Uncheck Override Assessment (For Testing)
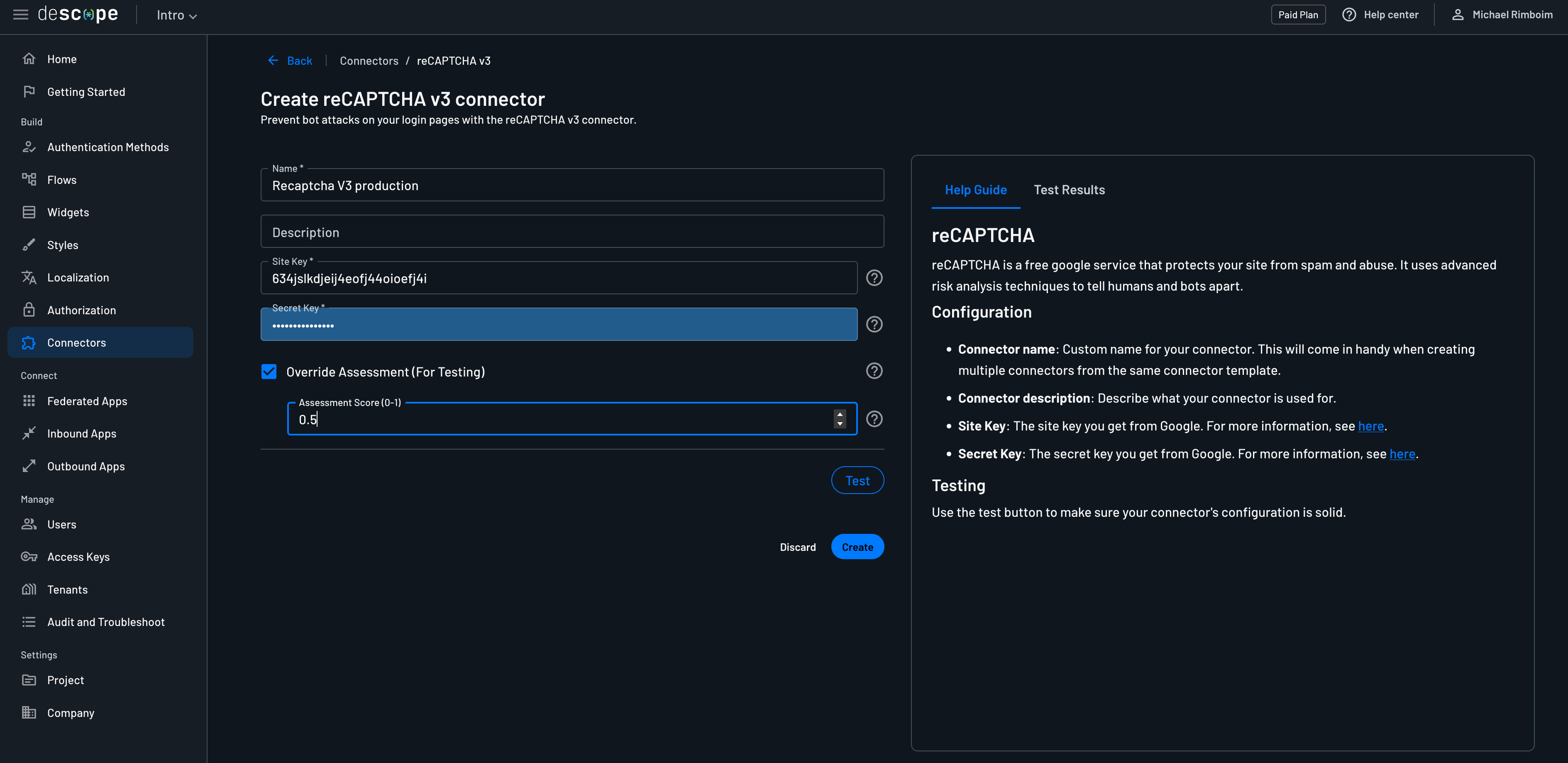 269,372
